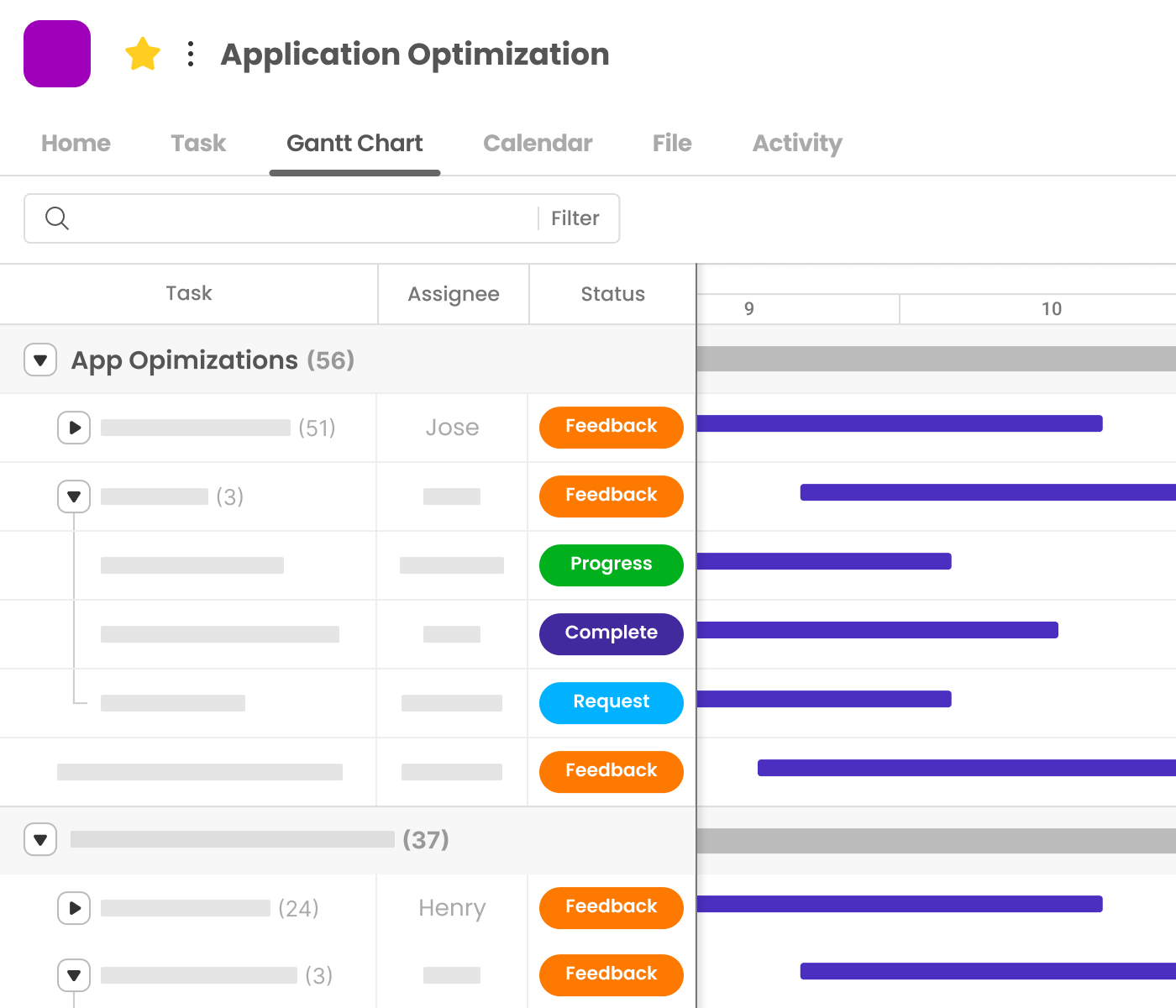Screen dimensions: 1176x1008
Task: Click the Complete status badge
Action: pyautogui.click(x=611, y=633)
